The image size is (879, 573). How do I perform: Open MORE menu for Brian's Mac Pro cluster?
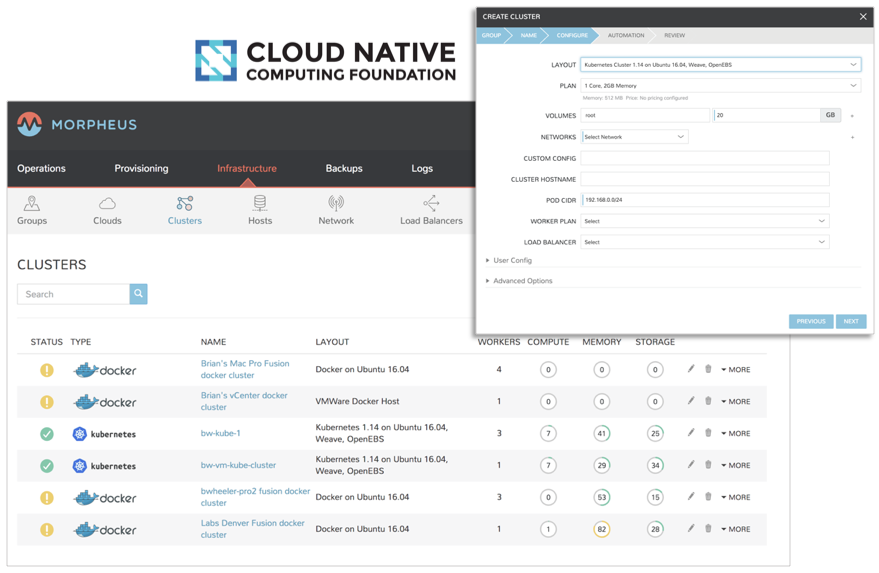tap(735, 369)
